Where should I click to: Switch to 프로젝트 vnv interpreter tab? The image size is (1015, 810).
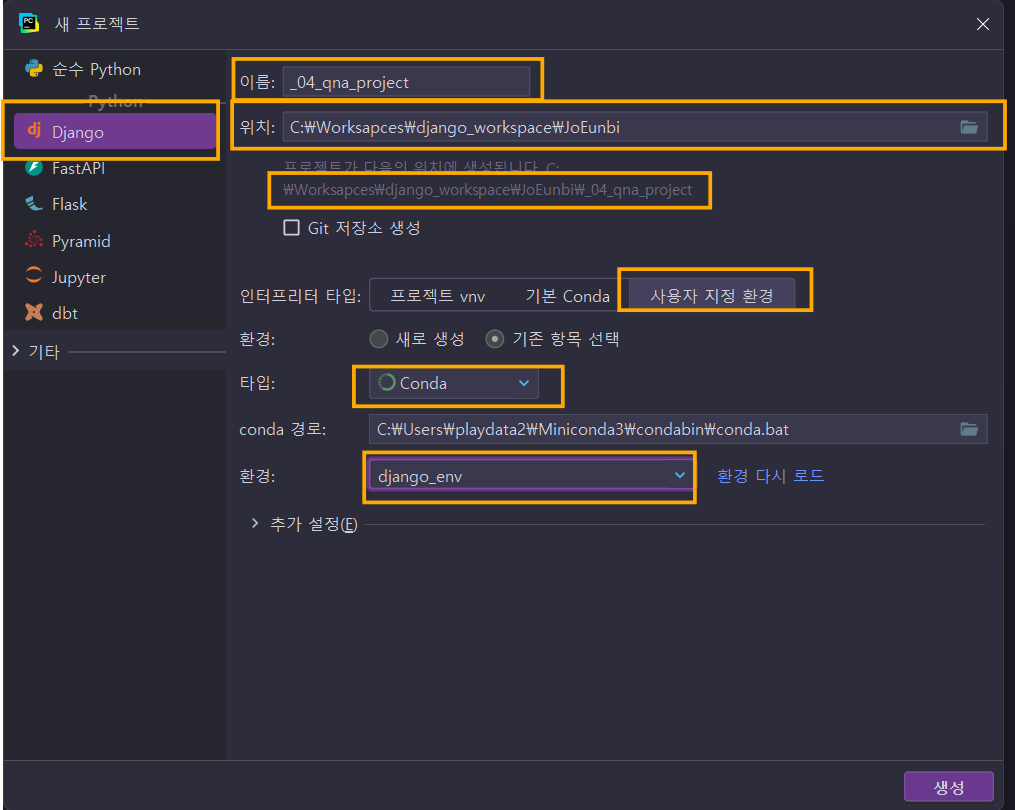pos(438,296)
